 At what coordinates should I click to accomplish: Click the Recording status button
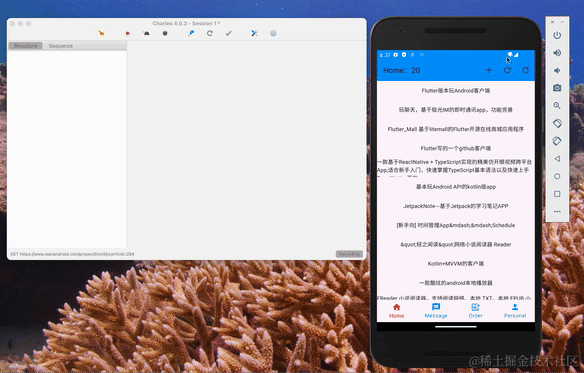[x=349, y=254]
